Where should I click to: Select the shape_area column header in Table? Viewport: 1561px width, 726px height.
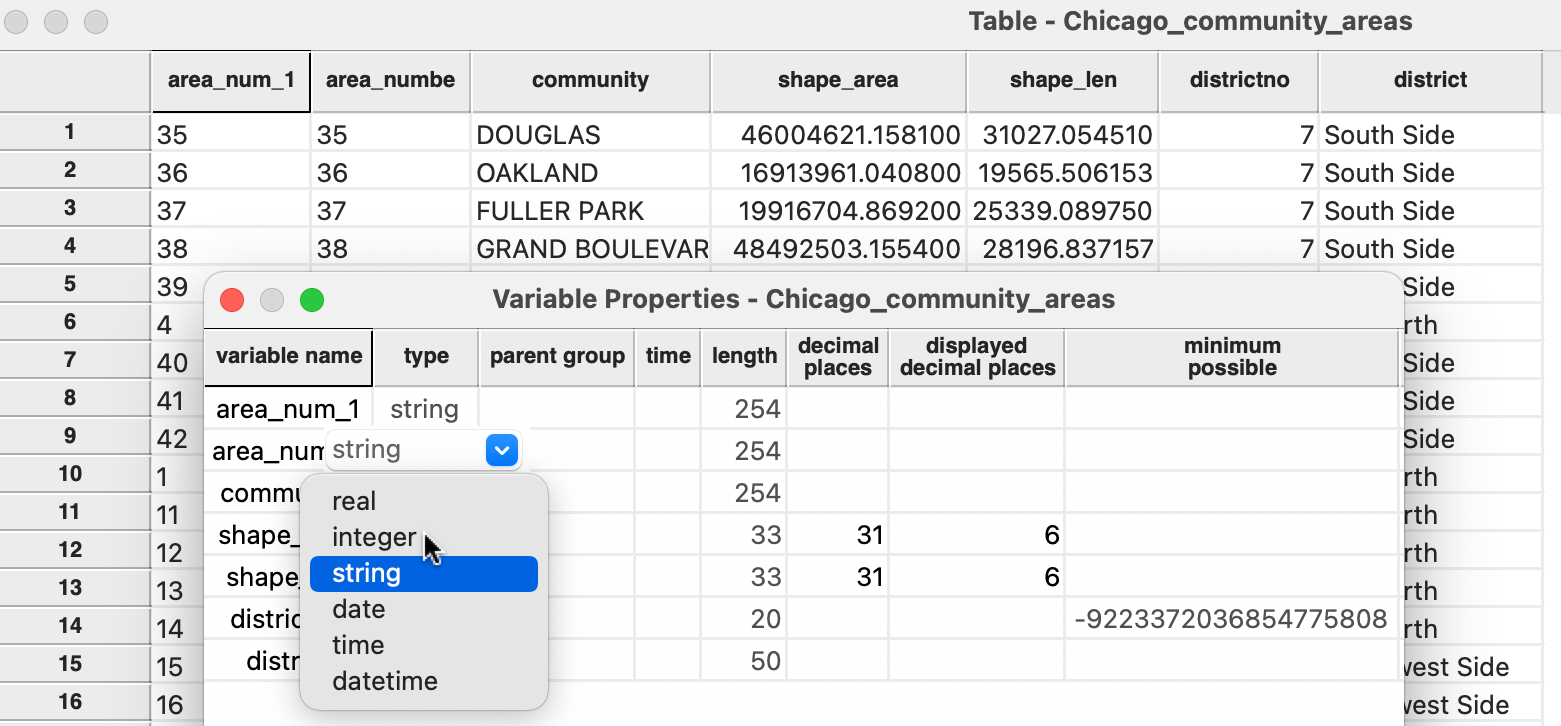(x=838, y=81)
